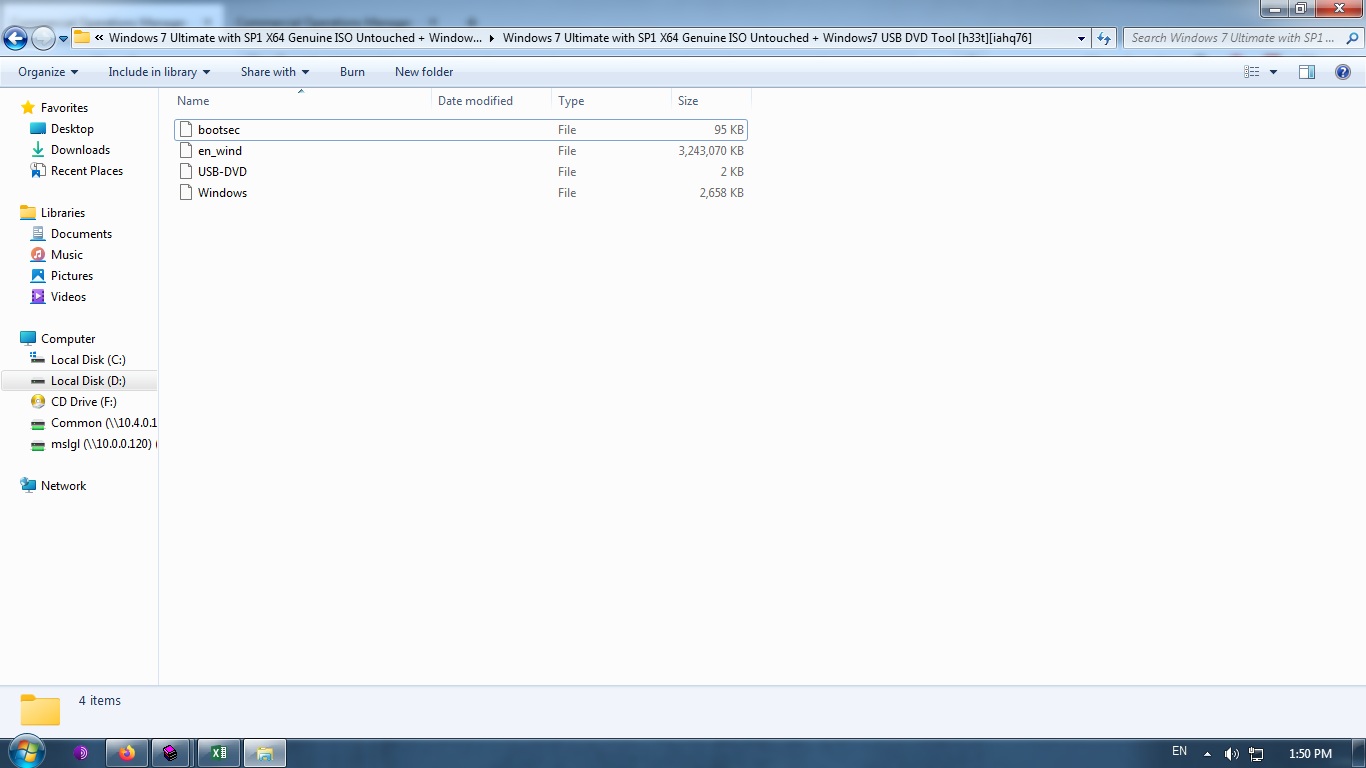The image size is (1366, 768).
Task: Sort by the Type column header
Action: pos(611,101)
